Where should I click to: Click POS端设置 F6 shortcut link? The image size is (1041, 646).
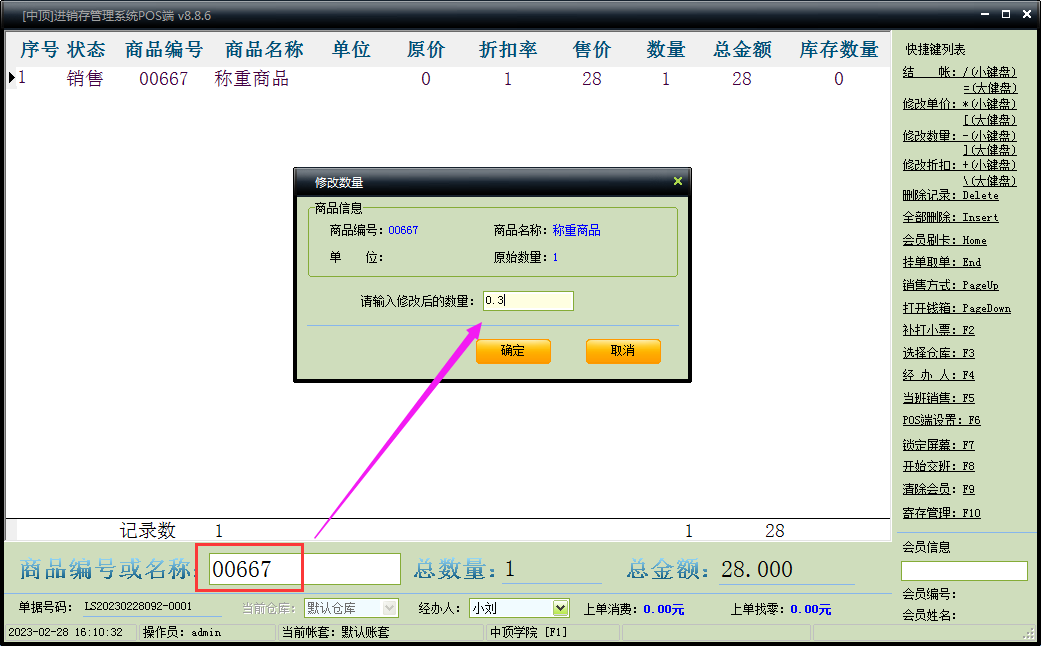click(941, 421)
